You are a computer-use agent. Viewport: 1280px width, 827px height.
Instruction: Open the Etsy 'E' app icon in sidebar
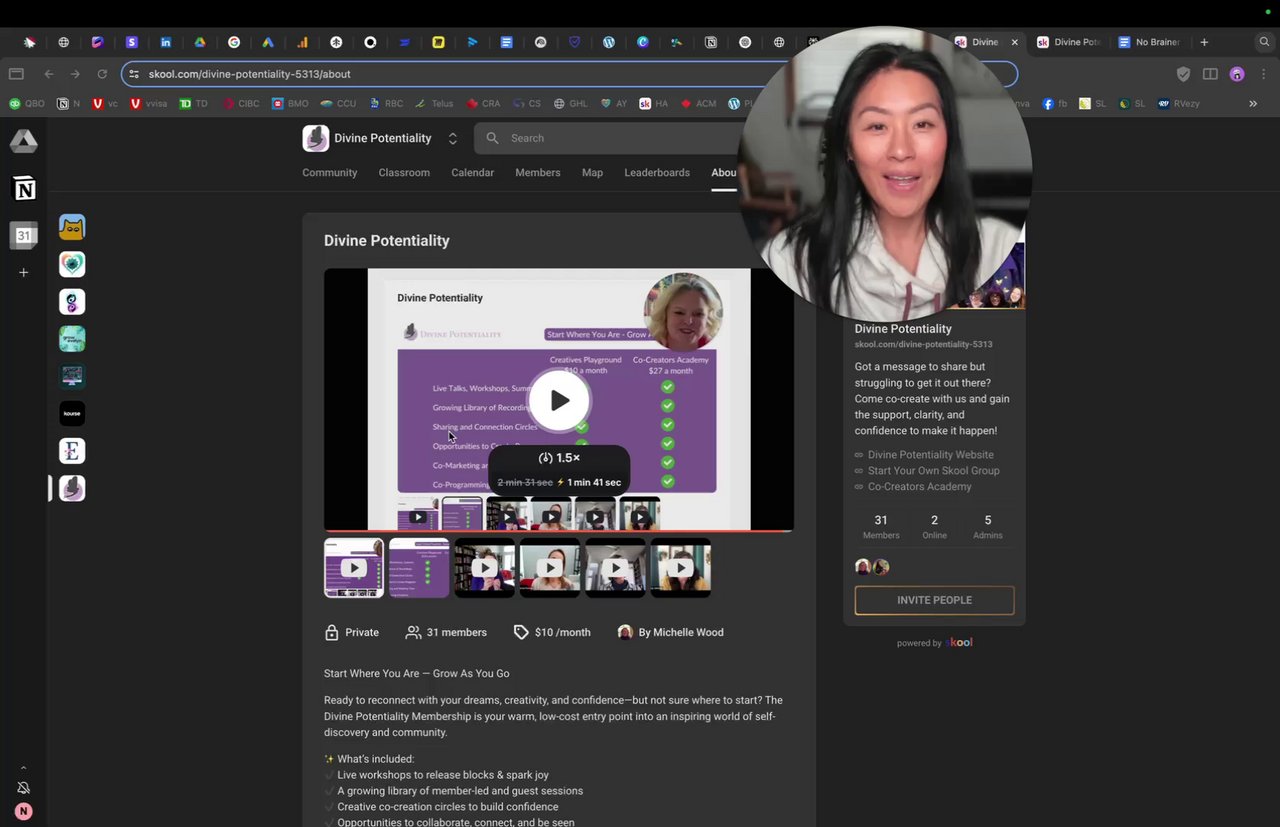72,451
